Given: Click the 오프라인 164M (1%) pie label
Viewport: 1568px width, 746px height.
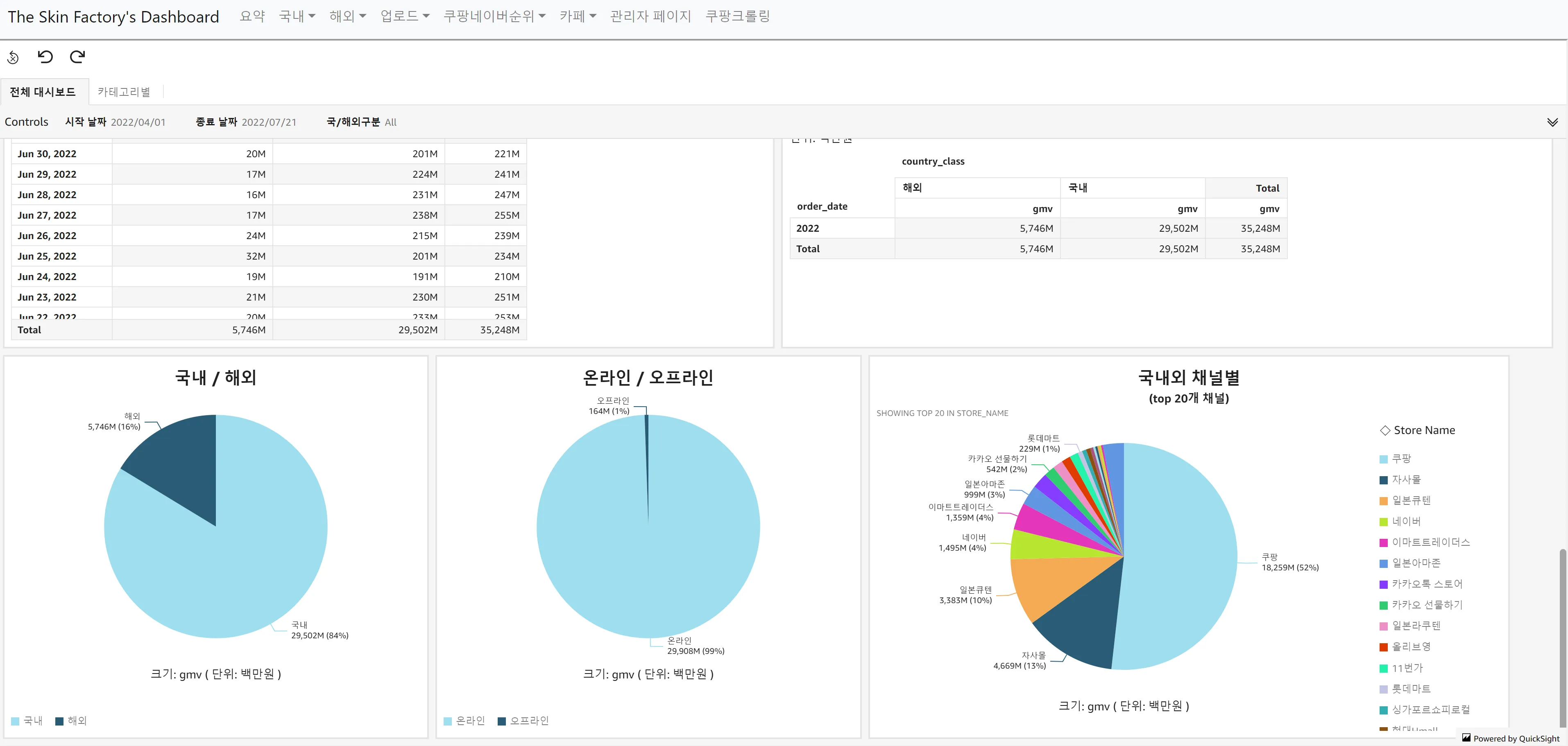Looking at the screenshot, I should tap(609, 406).
